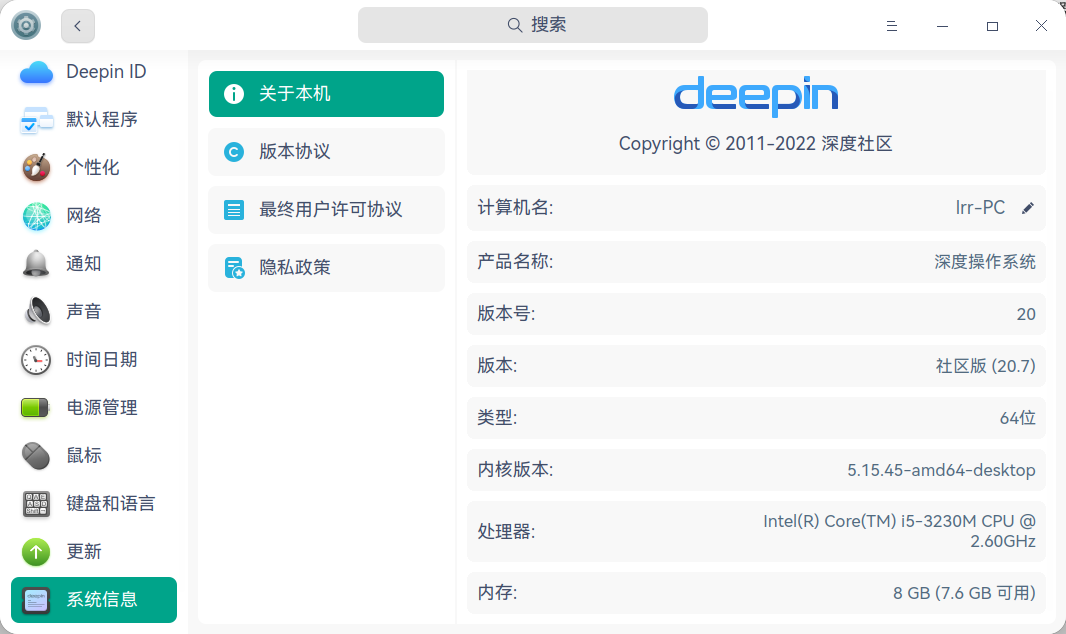The width and height of the screenshot is (1066, 634).
Task: Select 默认程序 in the sidebar
Action: click(94, 120)
